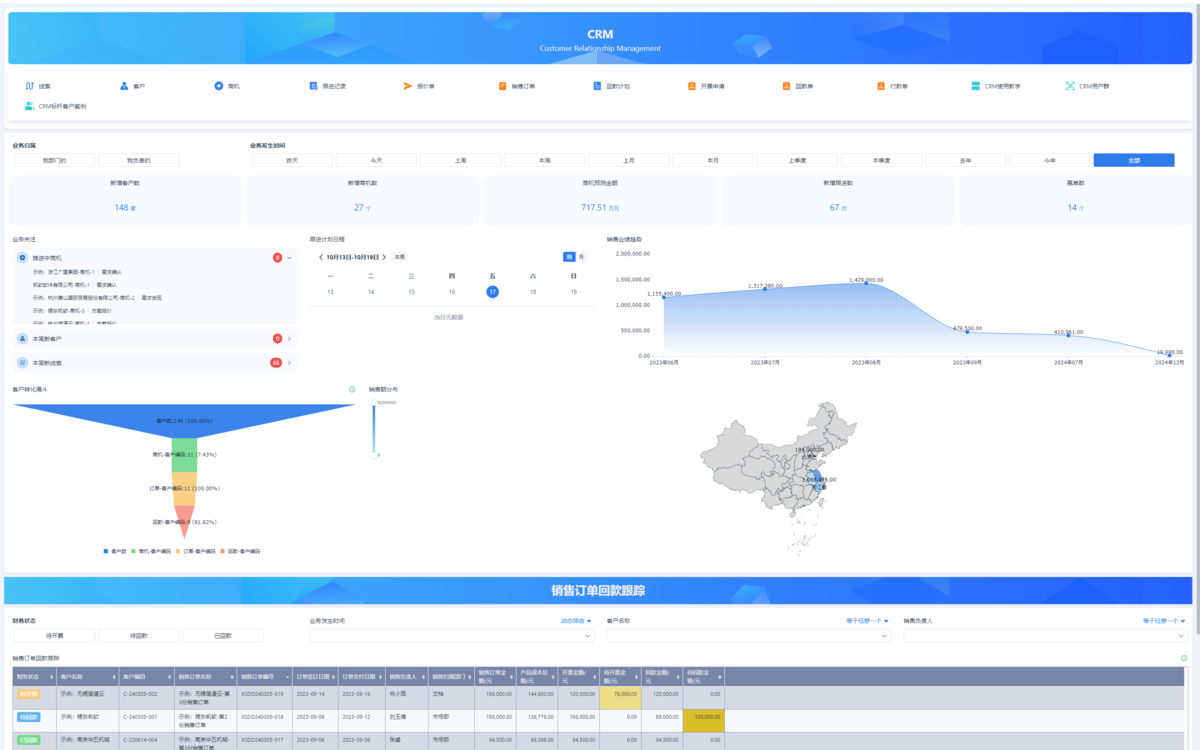The width and height of the screenshot is (1200, 750).
Task: Open the 开票申请 invoice request icon
Action: coord(692,86)
